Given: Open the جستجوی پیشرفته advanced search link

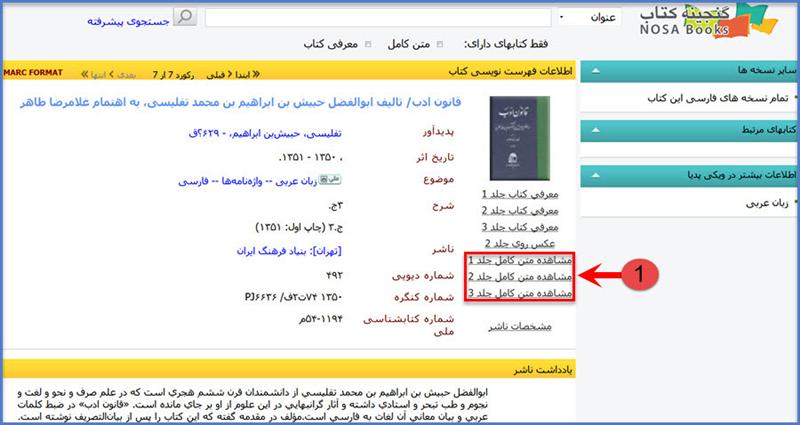Looking at the screenshot, I should [126, 18].
